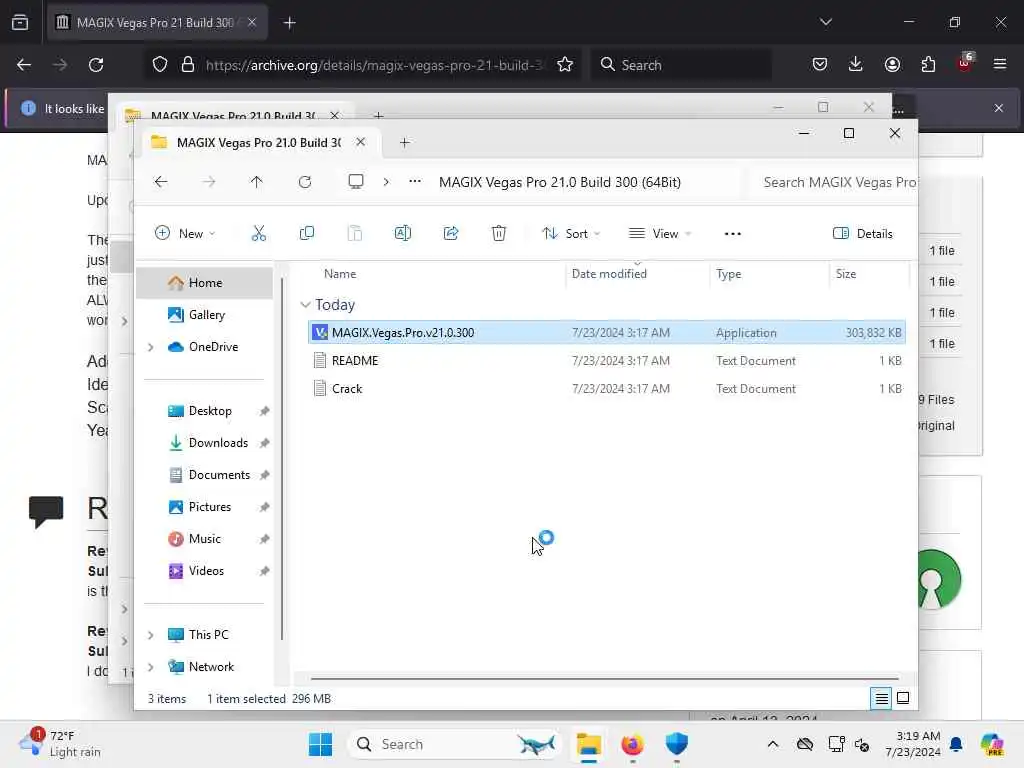Open Windows Security shield in taskbar

tap(677, 744)
